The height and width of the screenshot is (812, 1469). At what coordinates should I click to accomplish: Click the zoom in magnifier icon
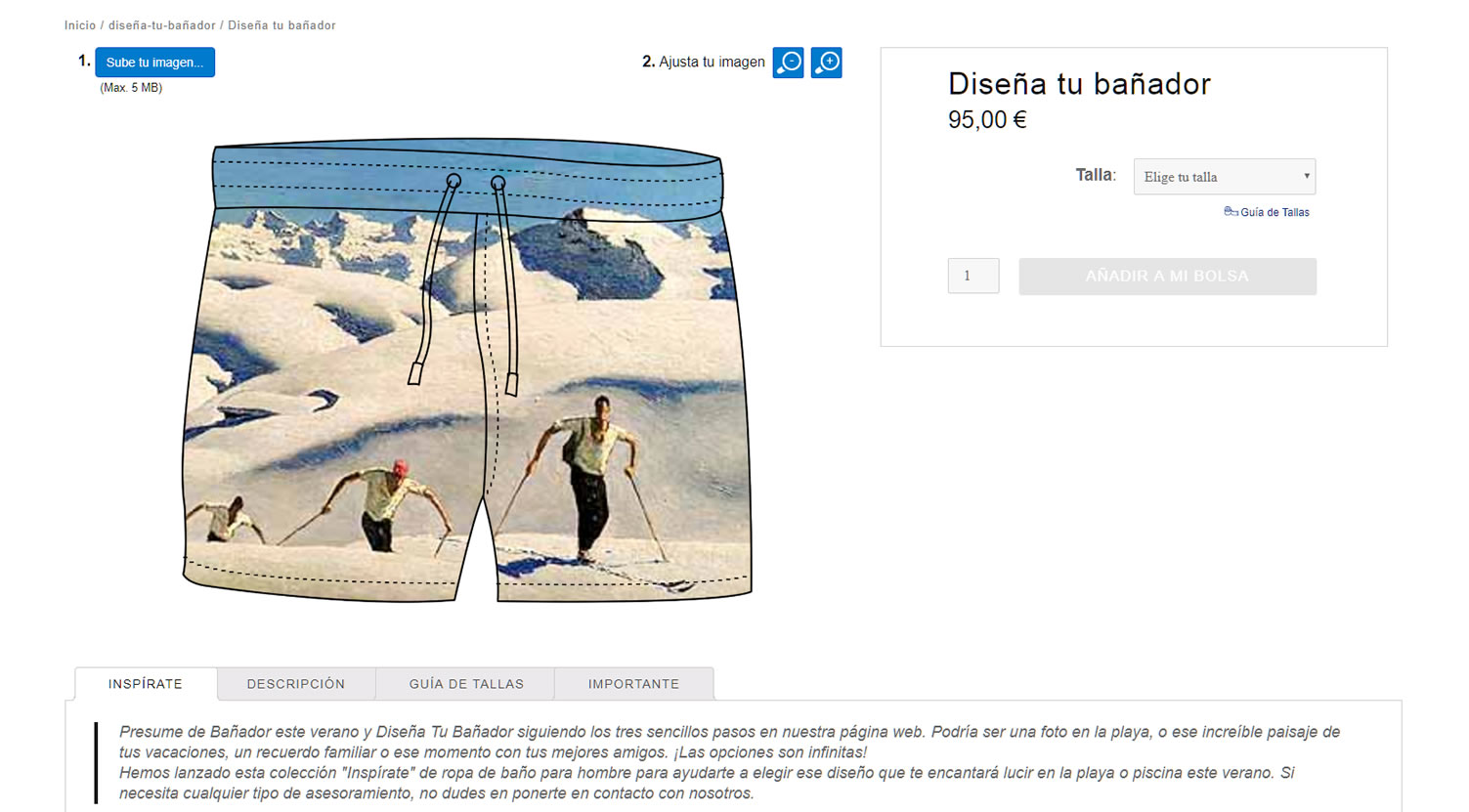pos(826,63)
